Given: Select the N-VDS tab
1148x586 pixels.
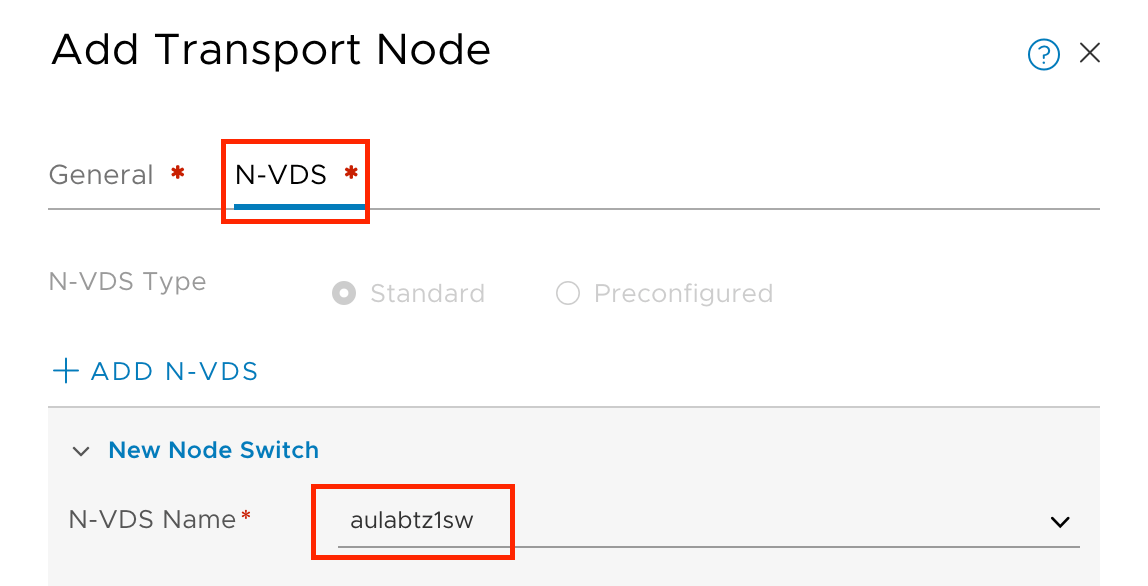Looking at the screenshot, I should coord(281,175).
